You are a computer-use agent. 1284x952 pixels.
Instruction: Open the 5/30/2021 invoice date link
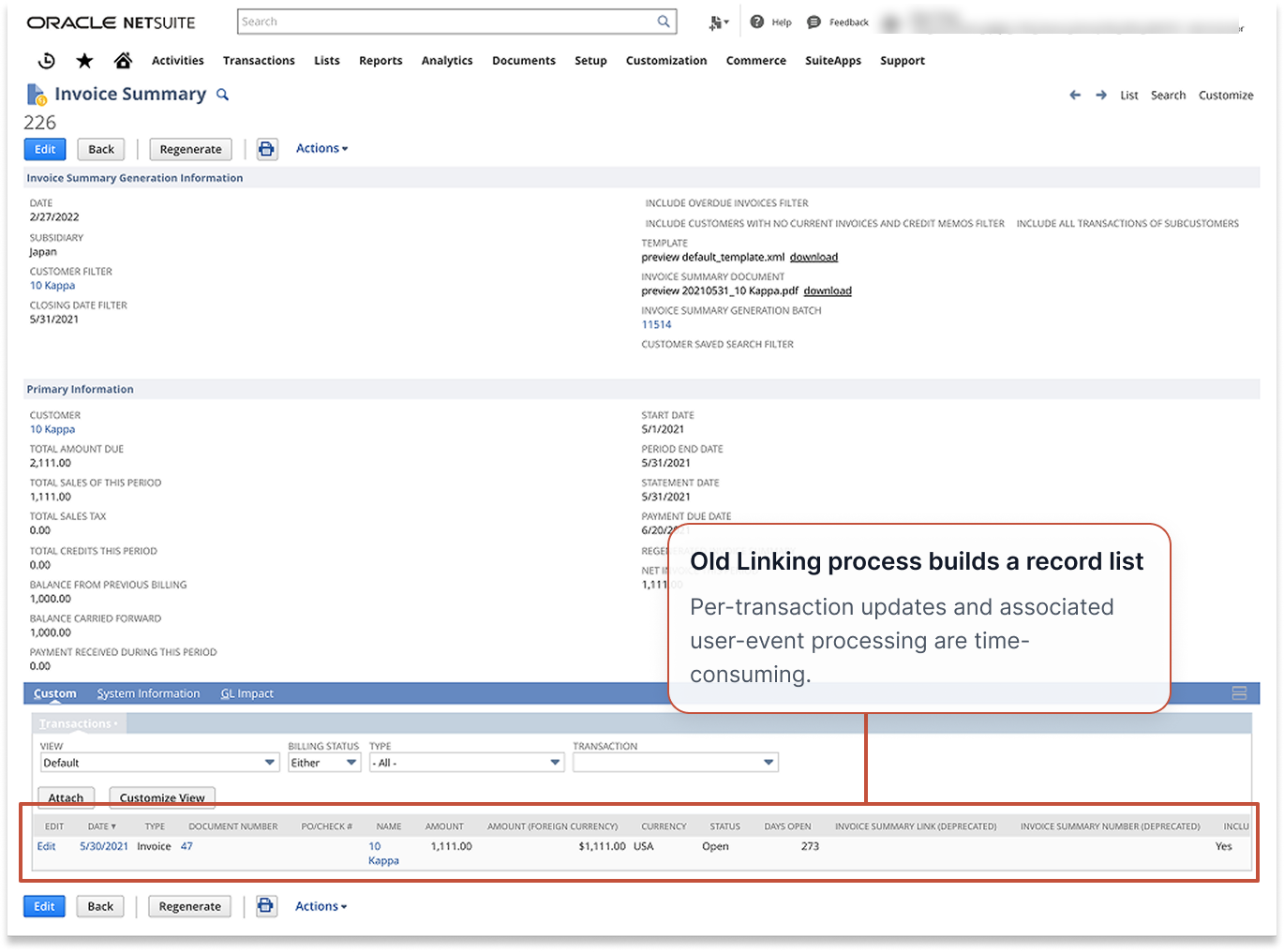pos(104,846)
